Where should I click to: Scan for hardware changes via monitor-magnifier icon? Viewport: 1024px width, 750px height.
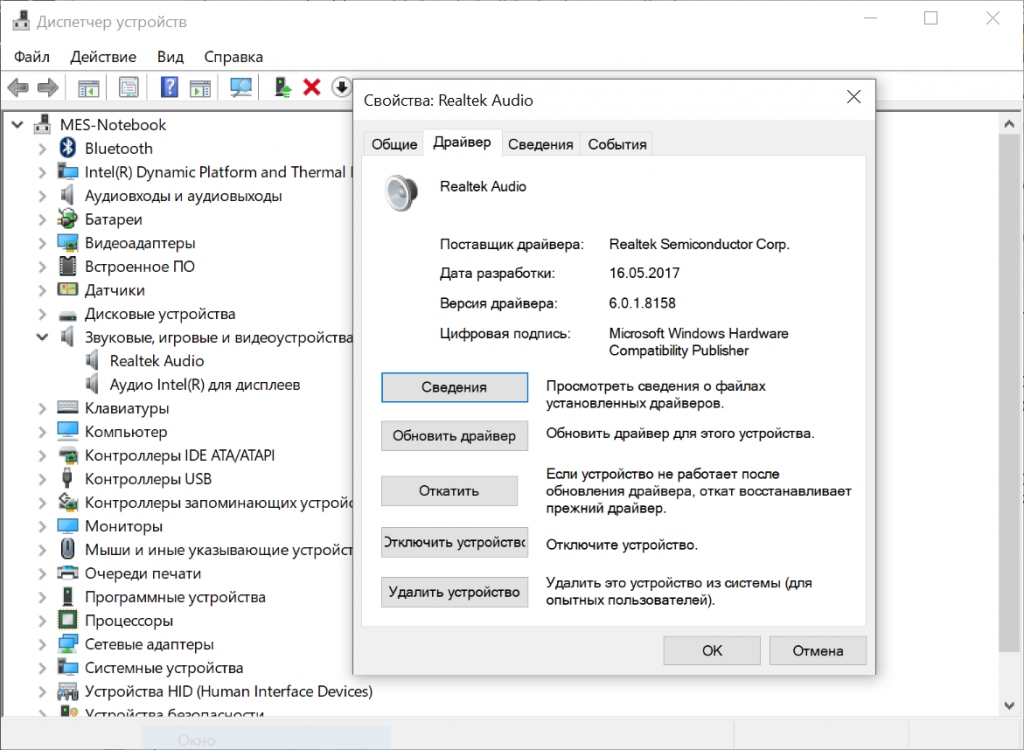click(x=241, y=87)
